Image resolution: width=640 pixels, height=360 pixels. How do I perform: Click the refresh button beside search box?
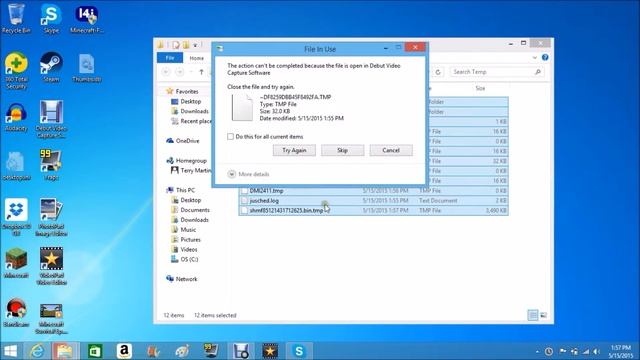pos(438,72)
